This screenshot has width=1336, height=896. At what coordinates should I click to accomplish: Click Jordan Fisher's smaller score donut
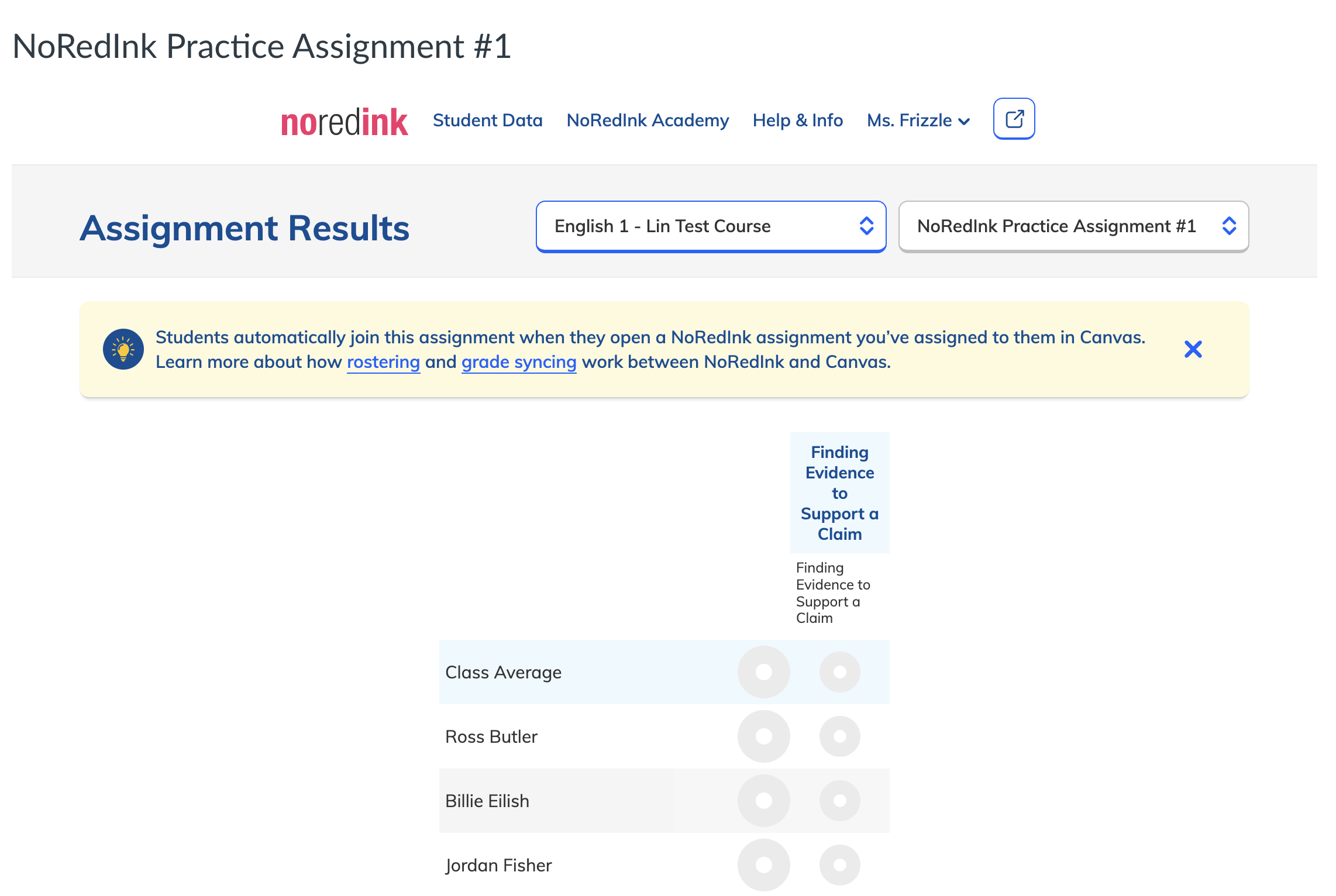tap(841, 865)
